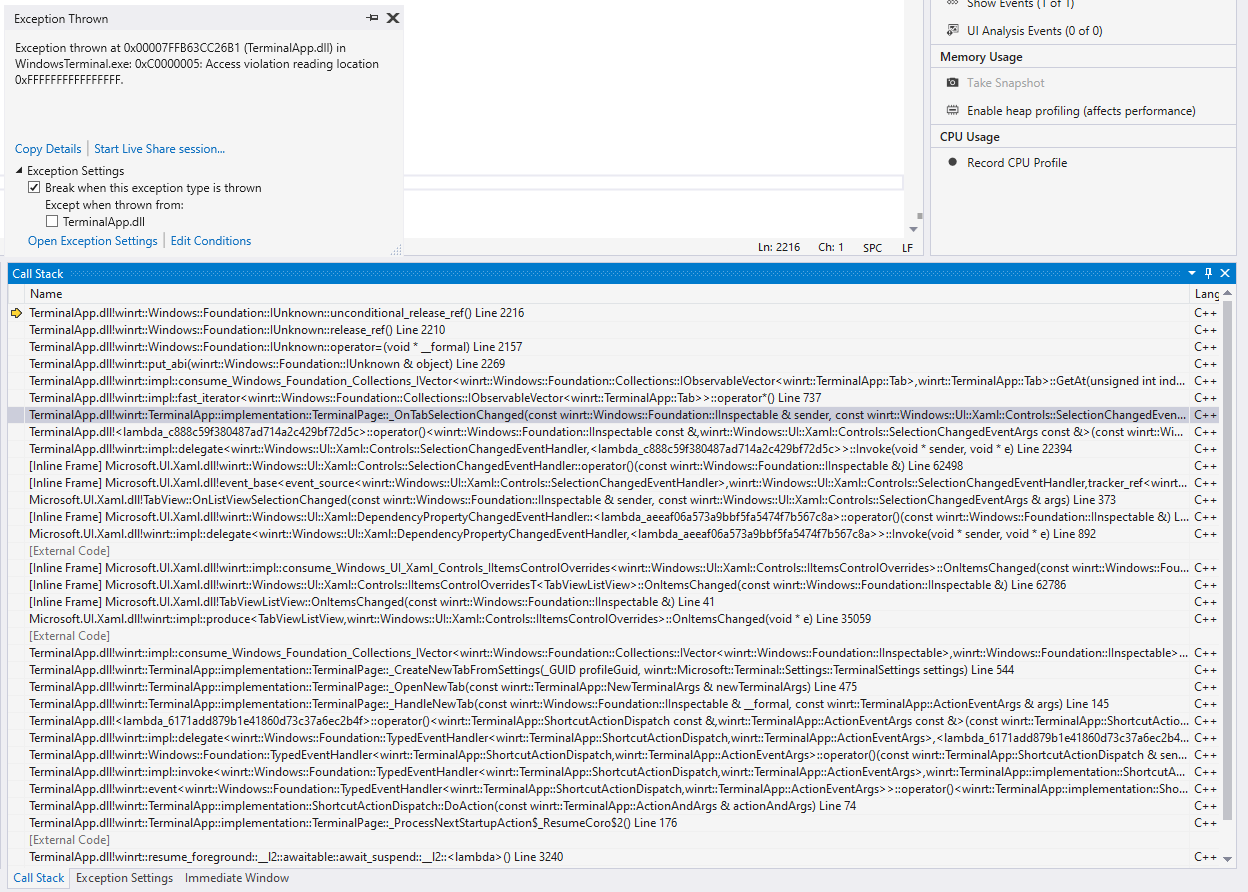Copy exception details link
1248x892 pixels.
[x=48, y=149]
